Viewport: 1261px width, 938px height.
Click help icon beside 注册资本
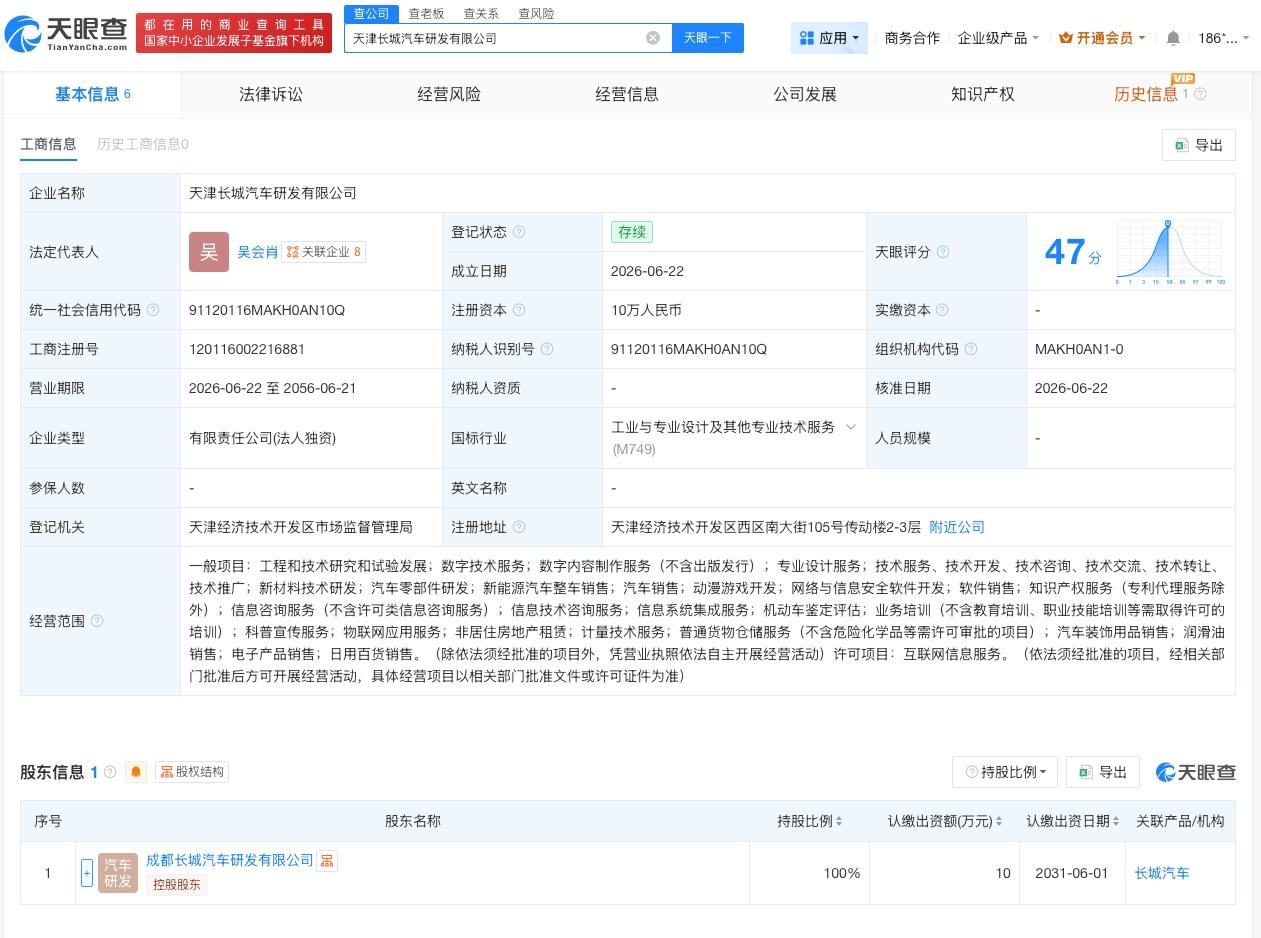tap(519, 310)
